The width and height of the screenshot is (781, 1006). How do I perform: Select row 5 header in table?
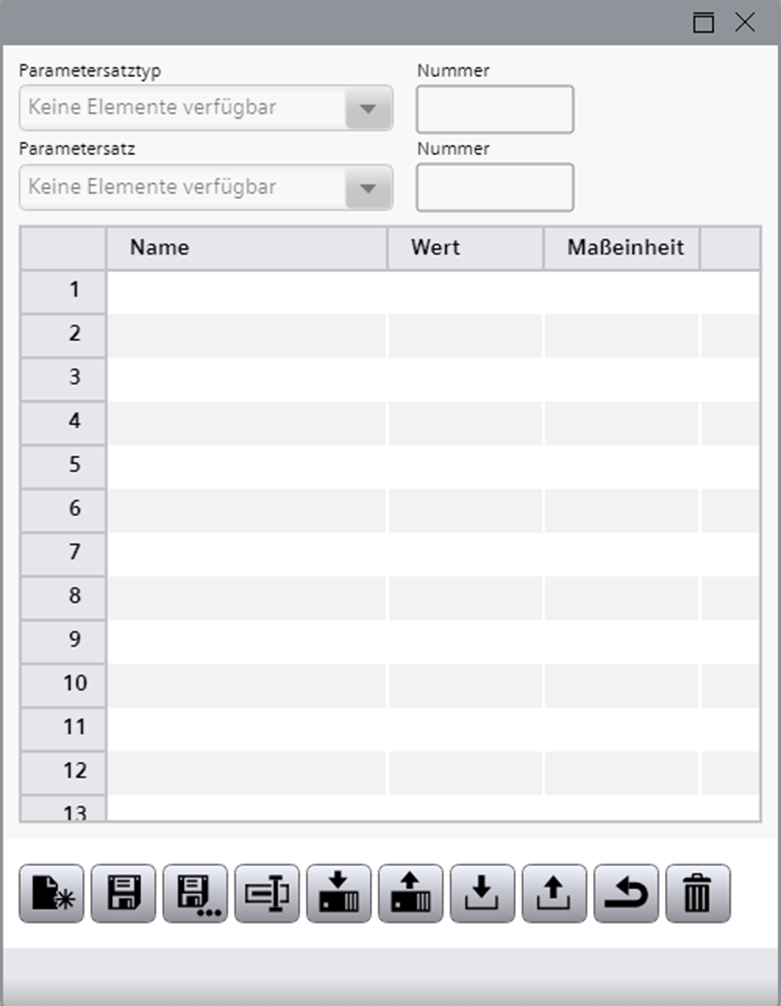point(63,466)
